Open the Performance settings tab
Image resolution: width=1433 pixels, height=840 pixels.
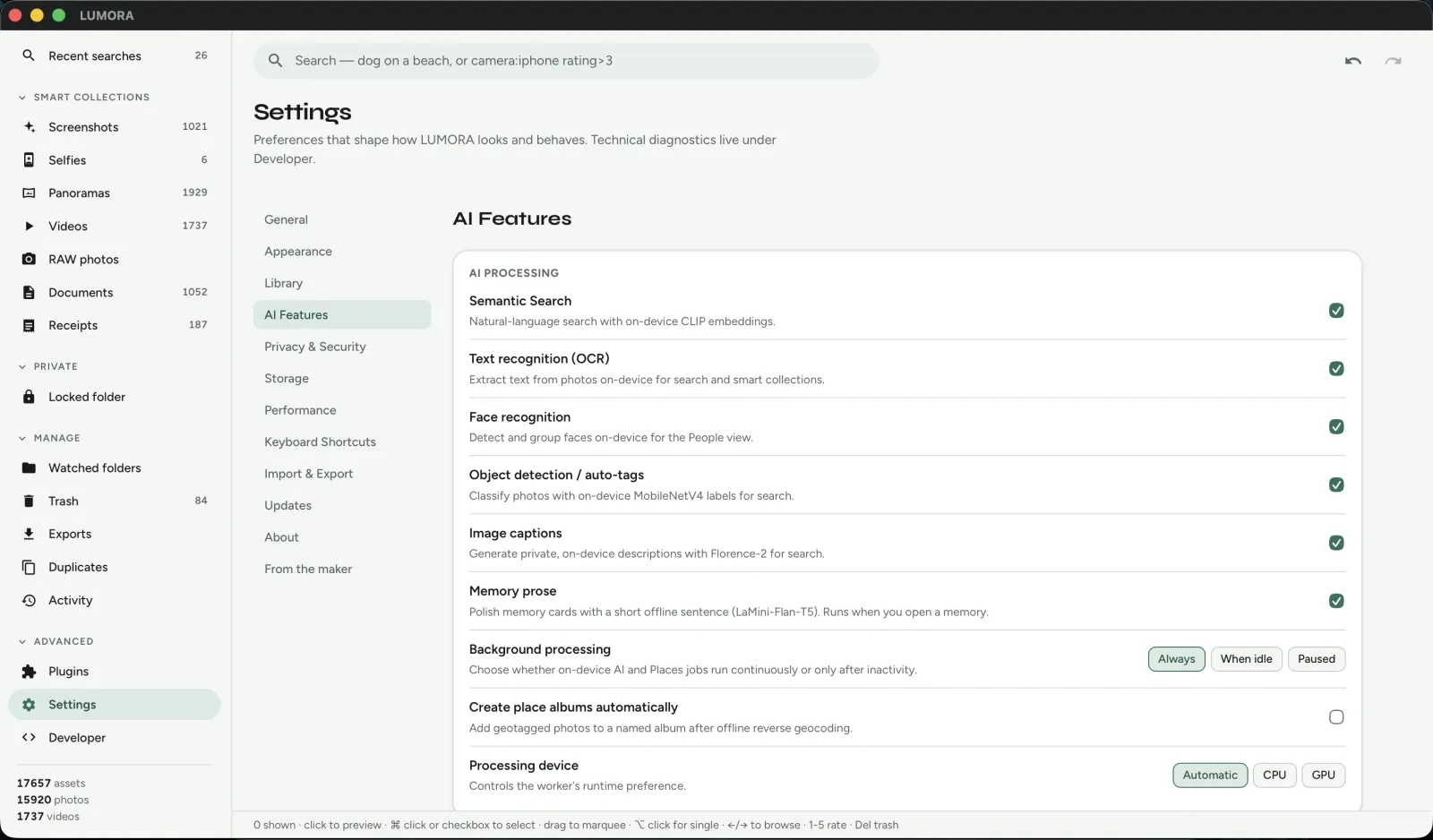pyautogui.click(x=342, y=410)
